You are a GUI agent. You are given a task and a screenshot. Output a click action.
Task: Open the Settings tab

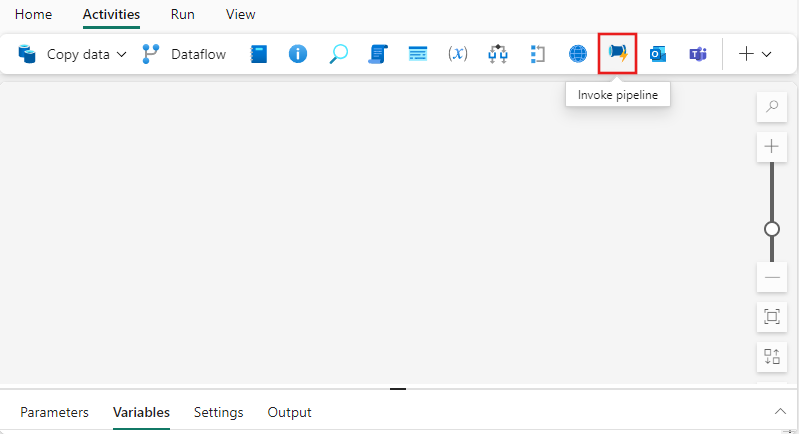pyautogui.click(x=218, y=412)
